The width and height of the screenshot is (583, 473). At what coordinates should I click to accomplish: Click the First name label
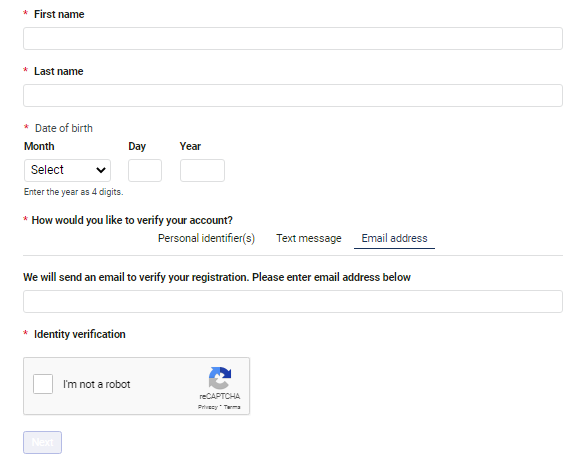click(59, 14)
